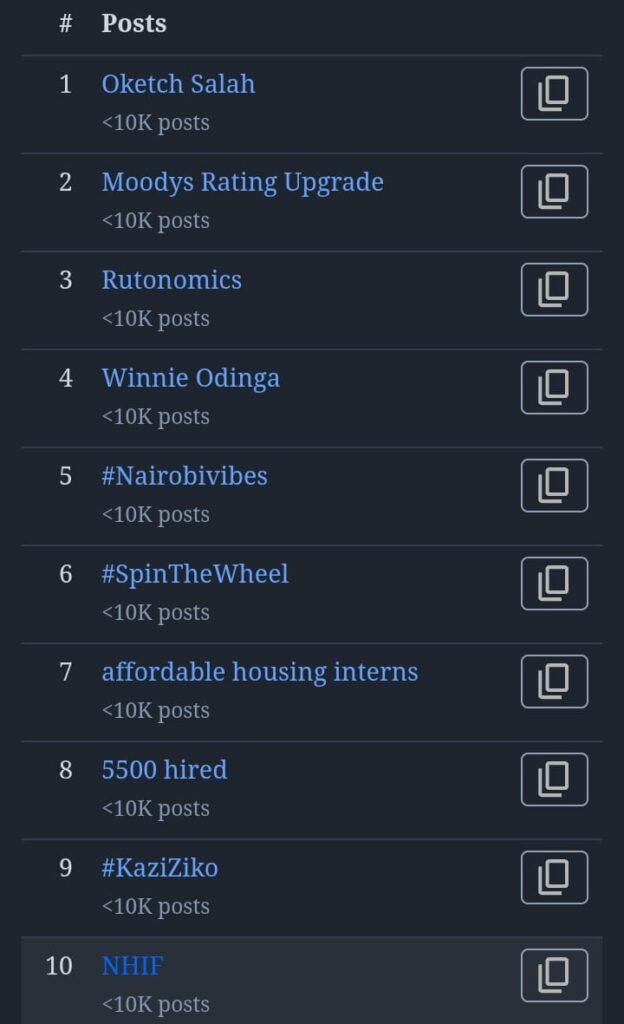
Task: Open the 5500 hired trend
Action: pyautogui.click(x=164, y=770)
